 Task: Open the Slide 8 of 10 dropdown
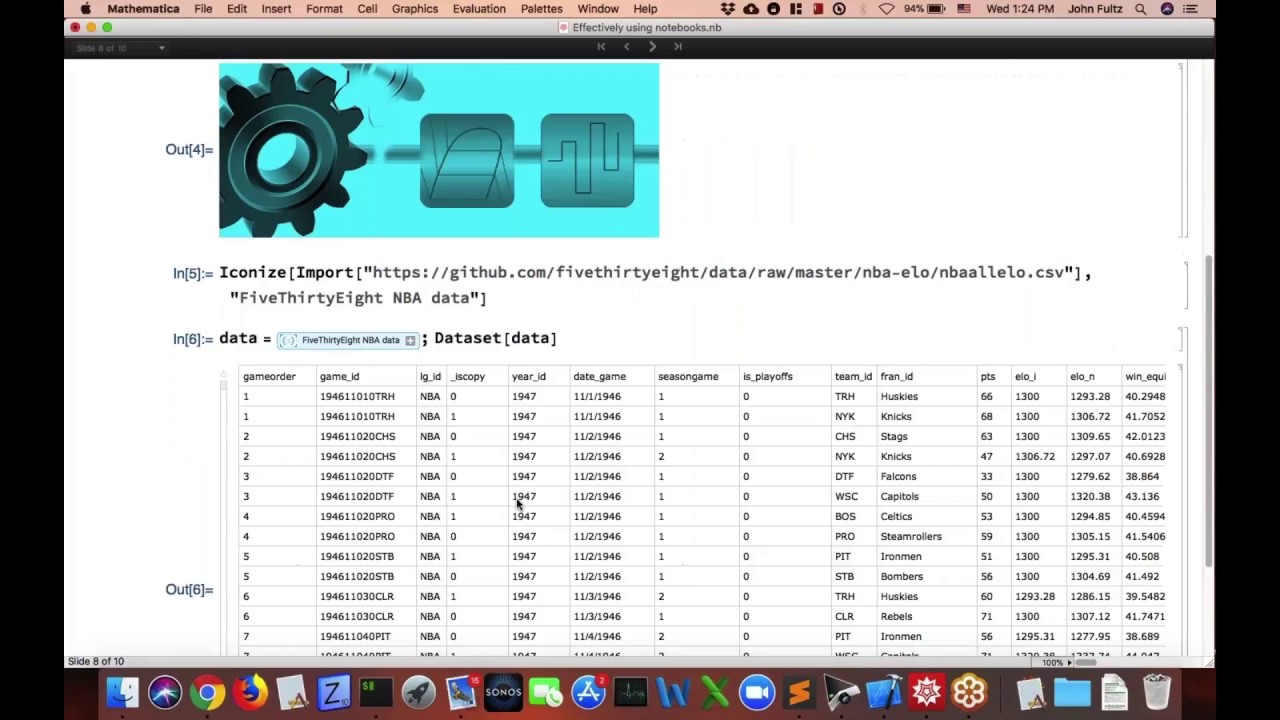tap(119, 48)
